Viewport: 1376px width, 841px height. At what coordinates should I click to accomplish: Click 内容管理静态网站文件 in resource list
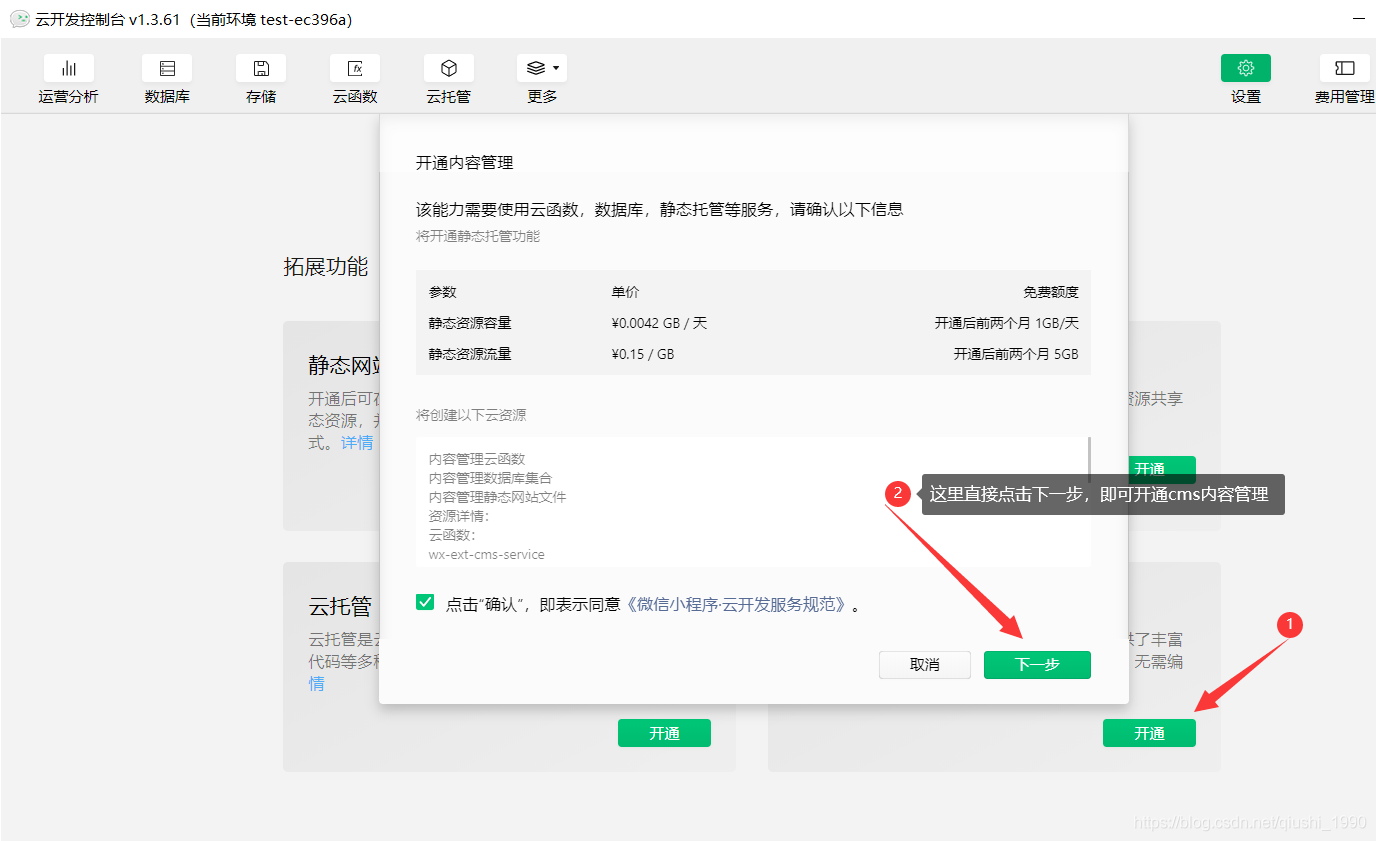coord(497,497)
